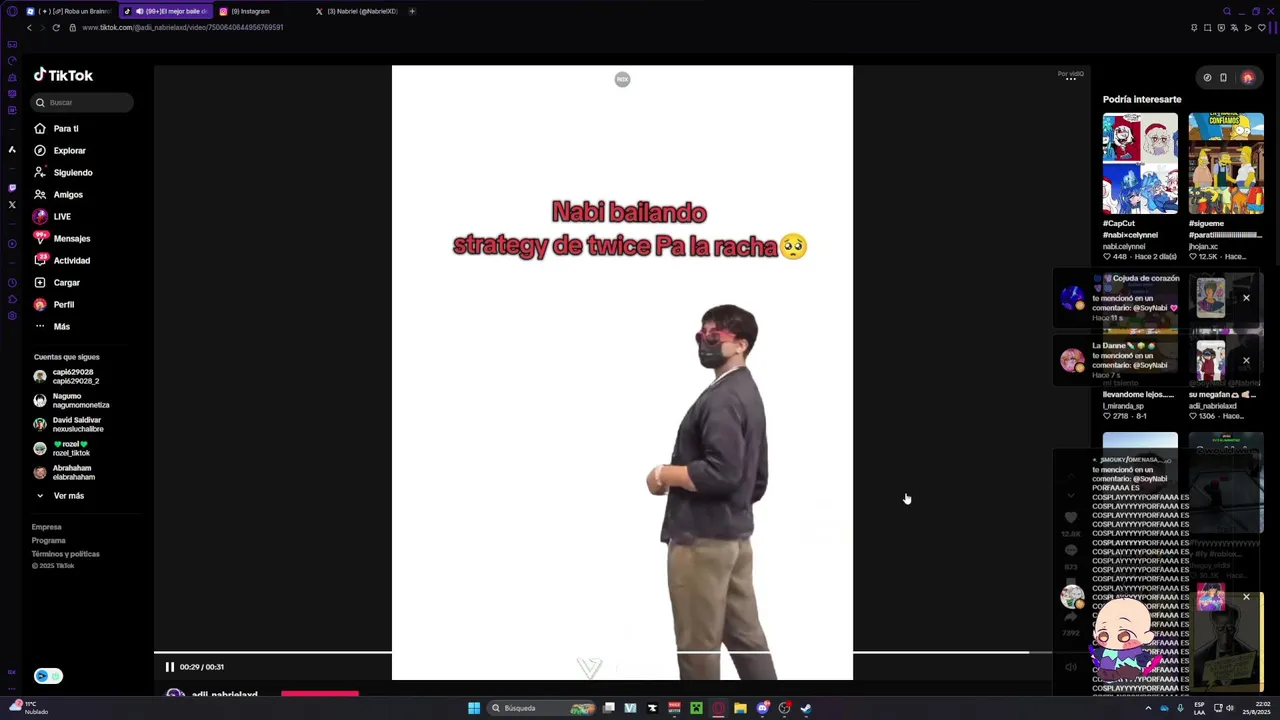Bookmark the page with the heart icon
The image size is (1280, 720).
click(x=1261, y=28)
